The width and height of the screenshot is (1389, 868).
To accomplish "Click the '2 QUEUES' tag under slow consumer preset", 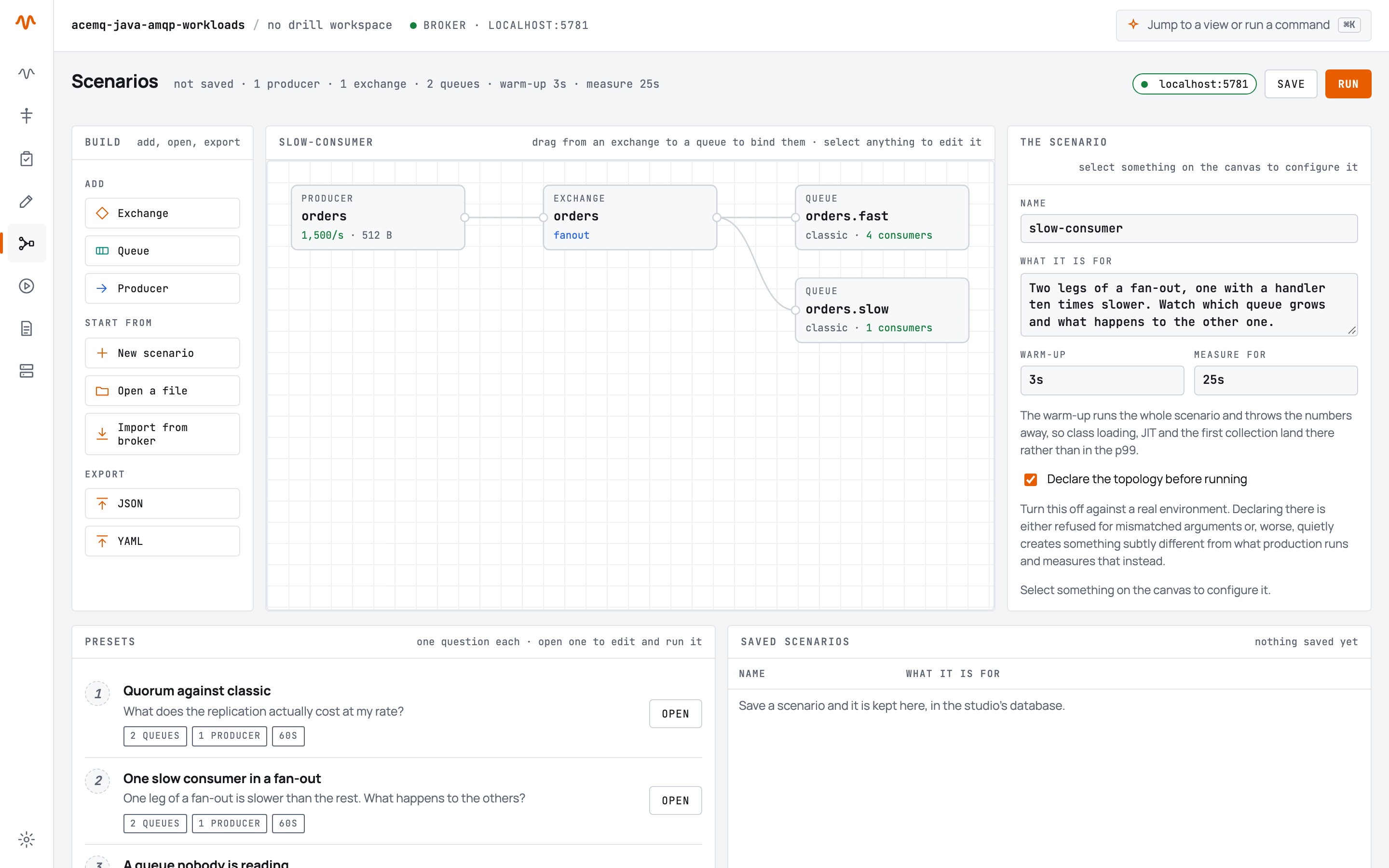I will [155, 823].
